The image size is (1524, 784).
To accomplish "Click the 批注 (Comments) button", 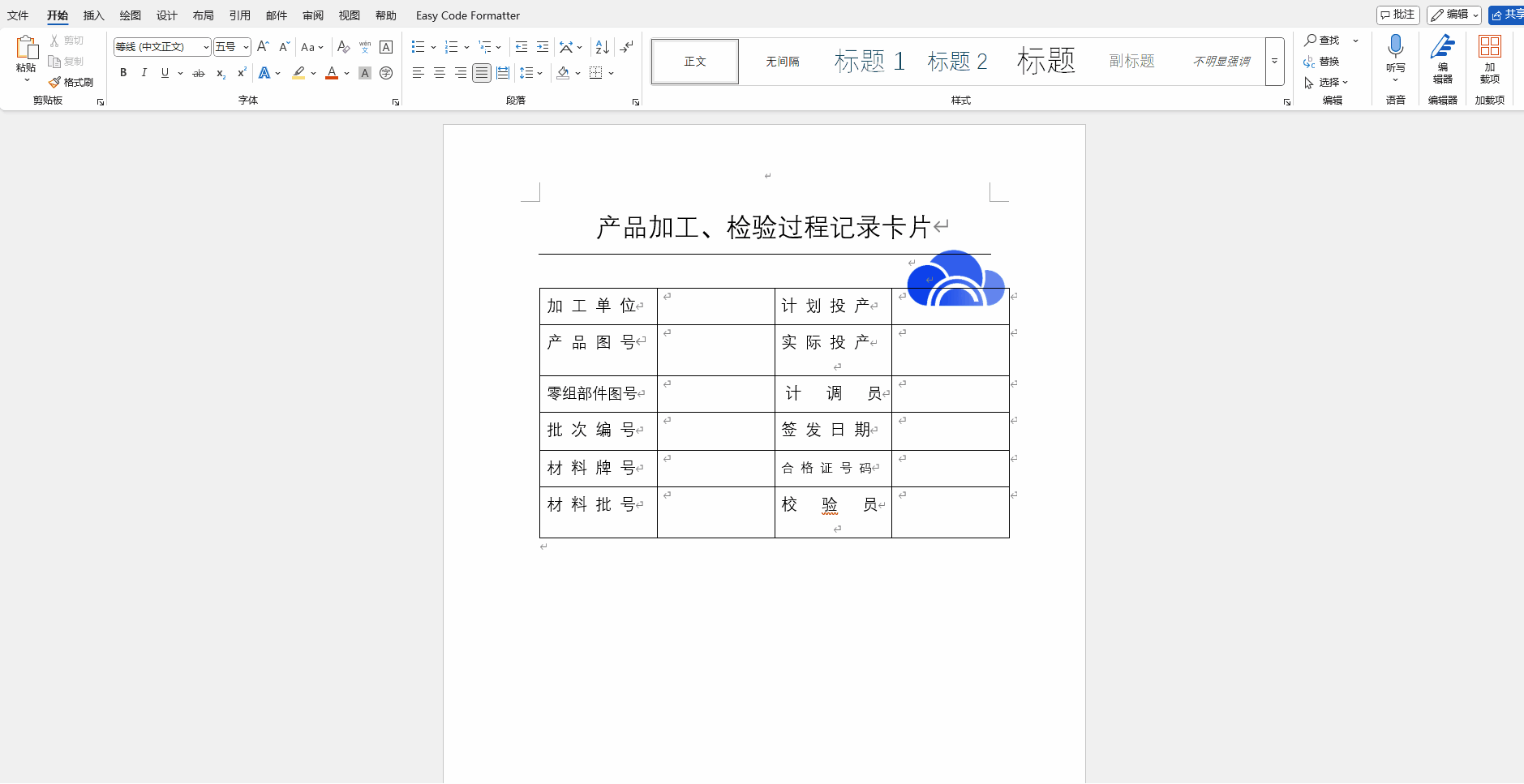I will (1397, 15).
